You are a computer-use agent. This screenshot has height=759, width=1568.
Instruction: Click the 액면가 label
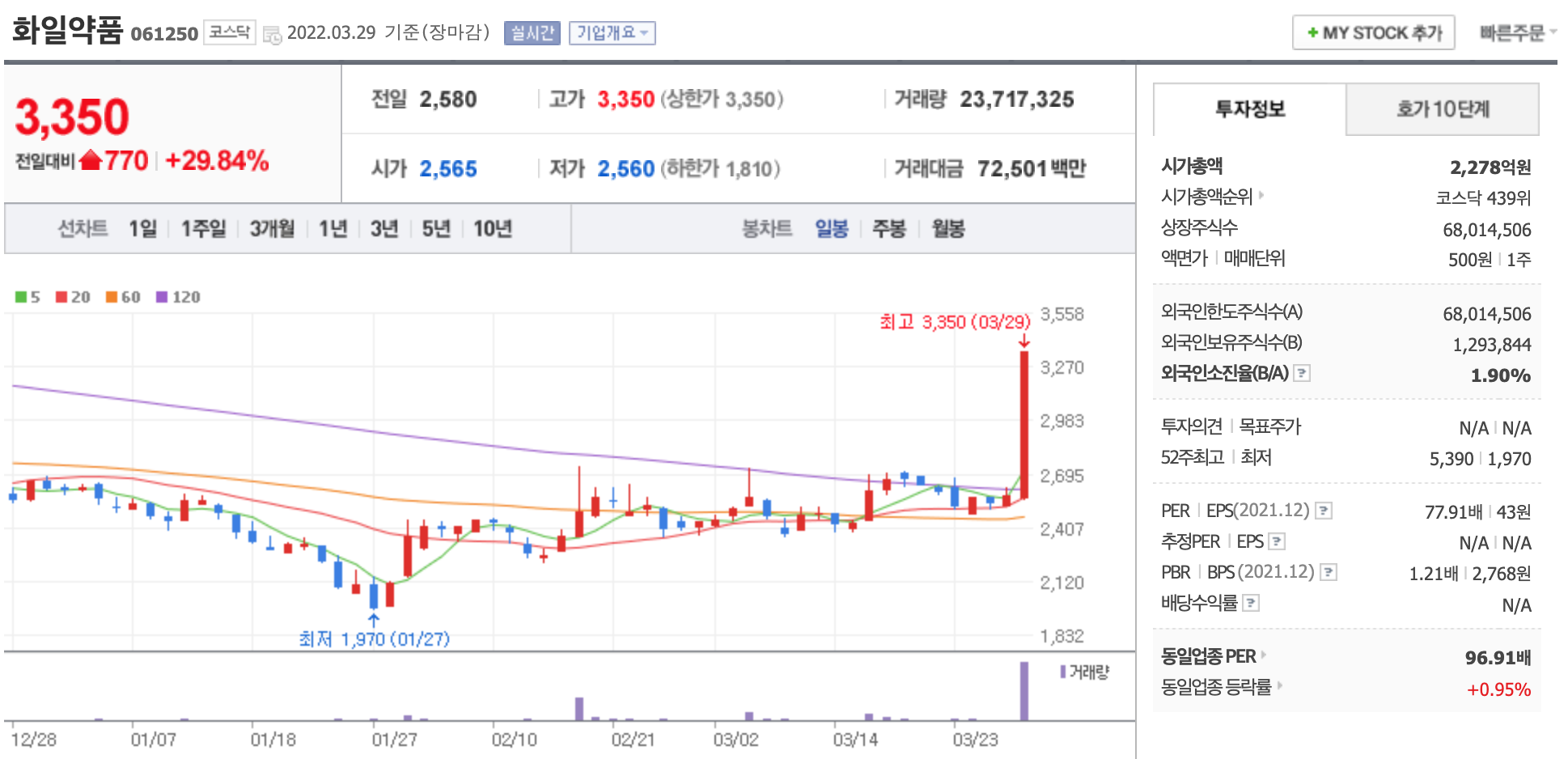(x=1184, y=258)
